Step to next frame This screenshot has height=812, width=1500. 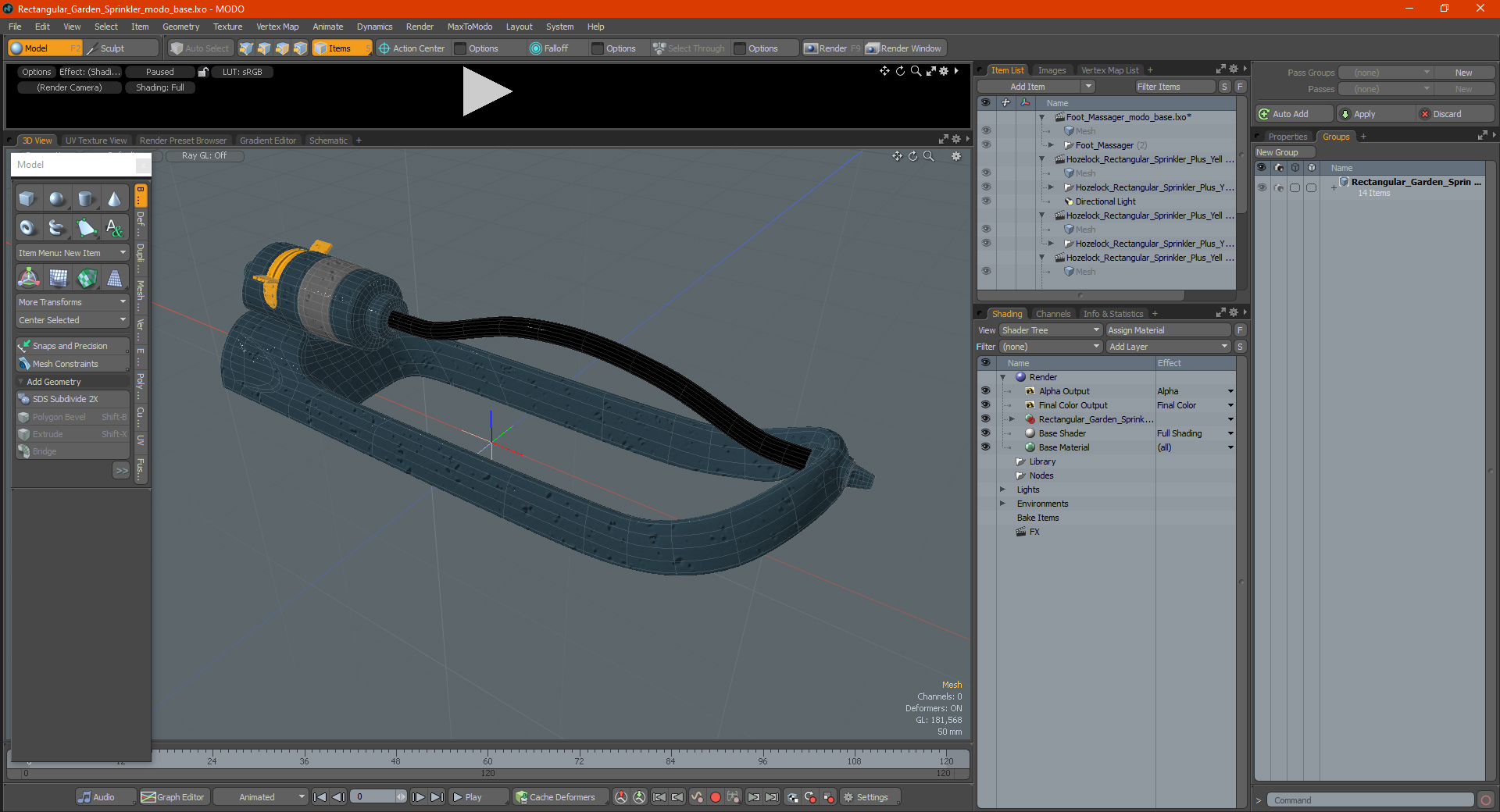(419, 797)
